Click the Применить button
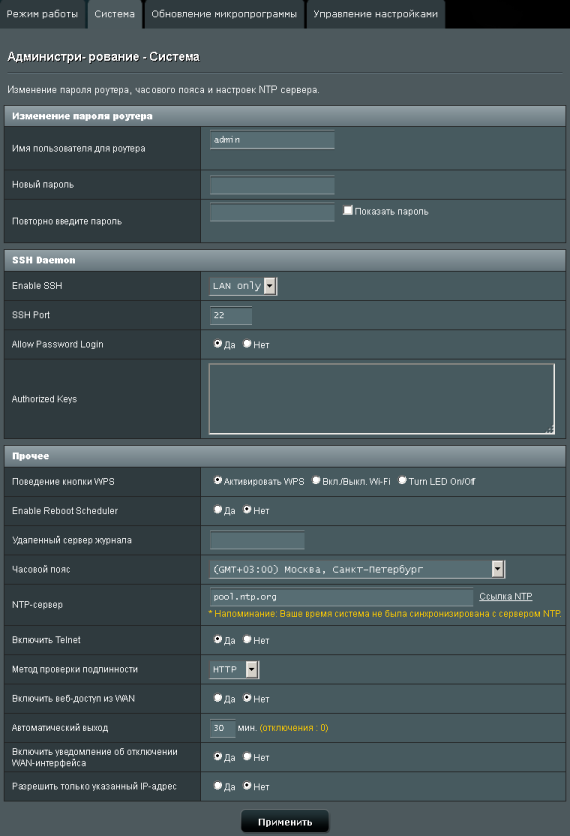This screenshot has height=836, width=570. tap(285, 822)
